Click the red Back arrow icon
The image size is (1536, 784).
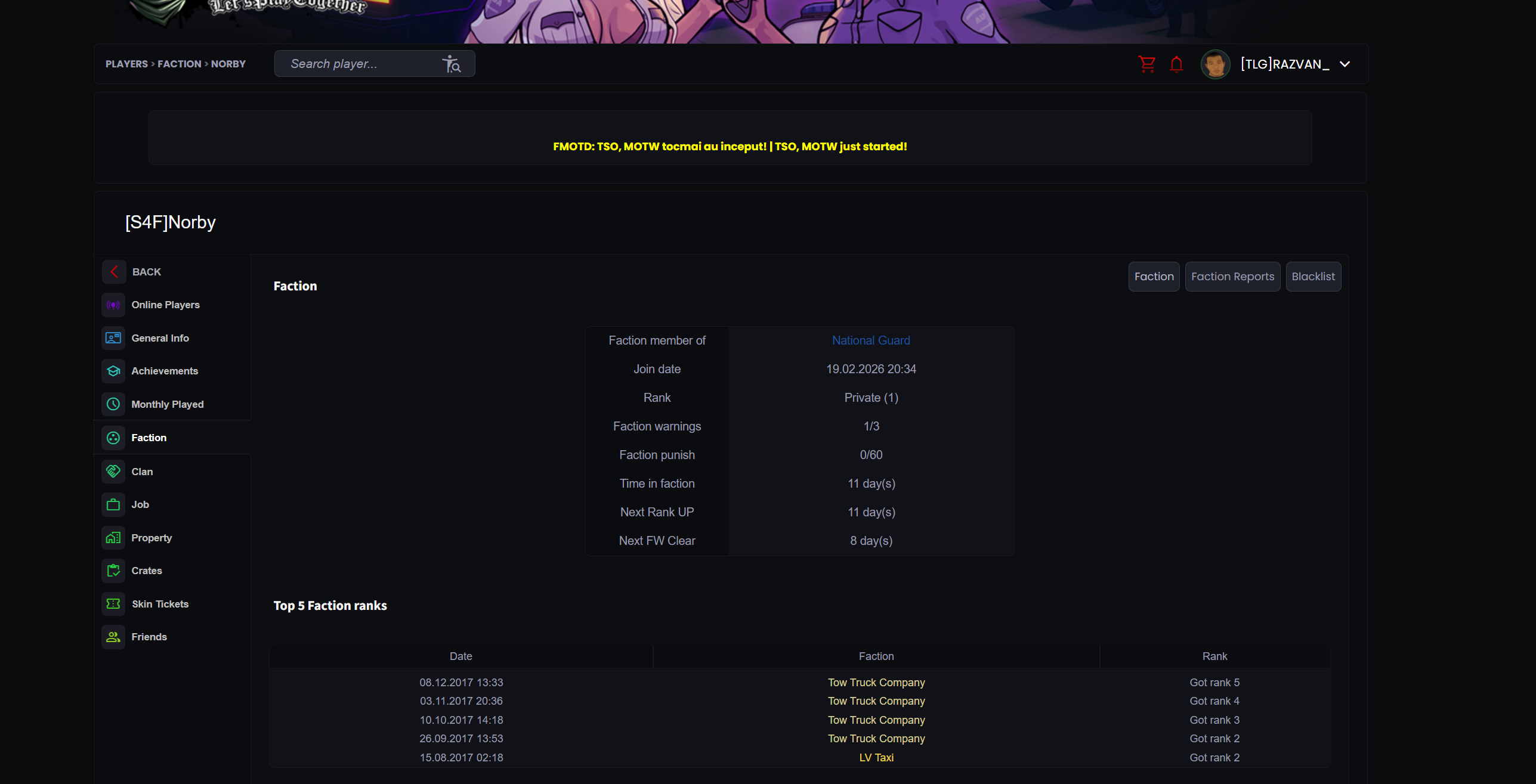click(114, 272)
